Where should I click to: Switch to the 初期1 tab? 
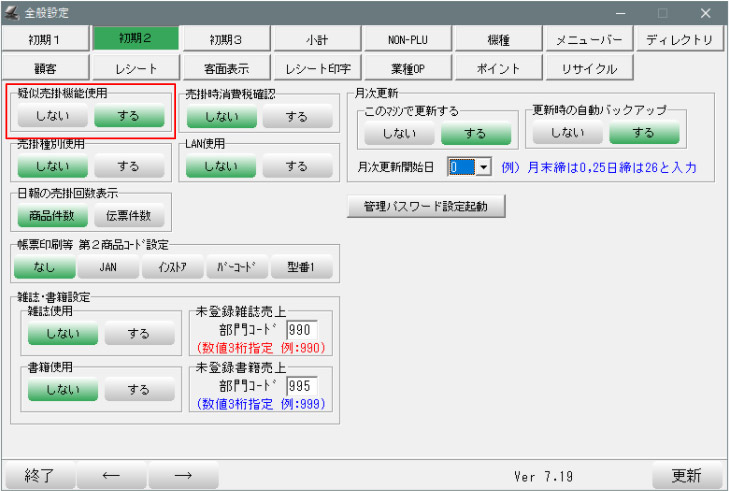(x=45, y=40)
